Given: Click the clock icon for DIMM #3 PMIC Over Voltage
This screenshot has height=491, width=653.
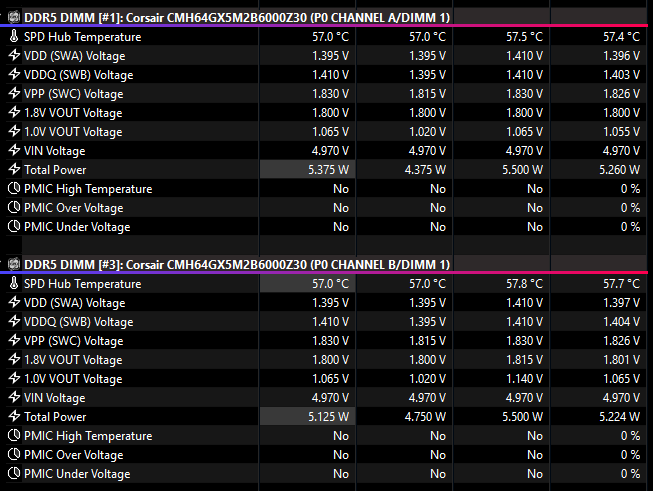Looking at the screenshot, I should click(x=14, y=454).
